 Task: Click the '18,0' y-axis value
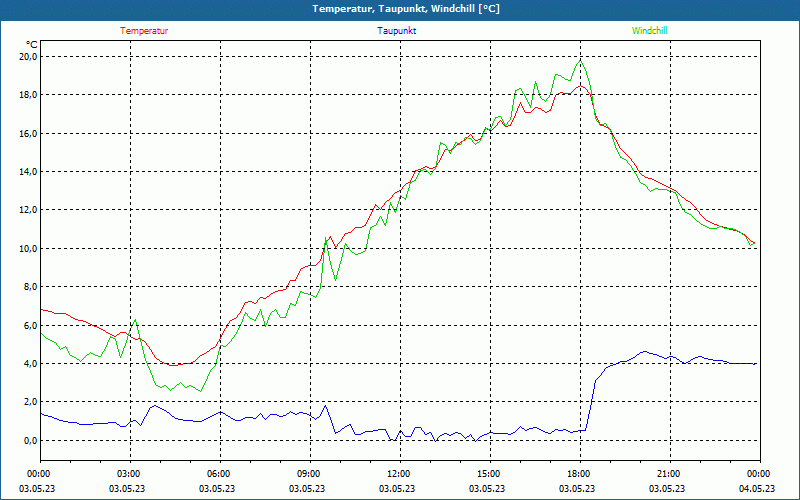(29, 95)
